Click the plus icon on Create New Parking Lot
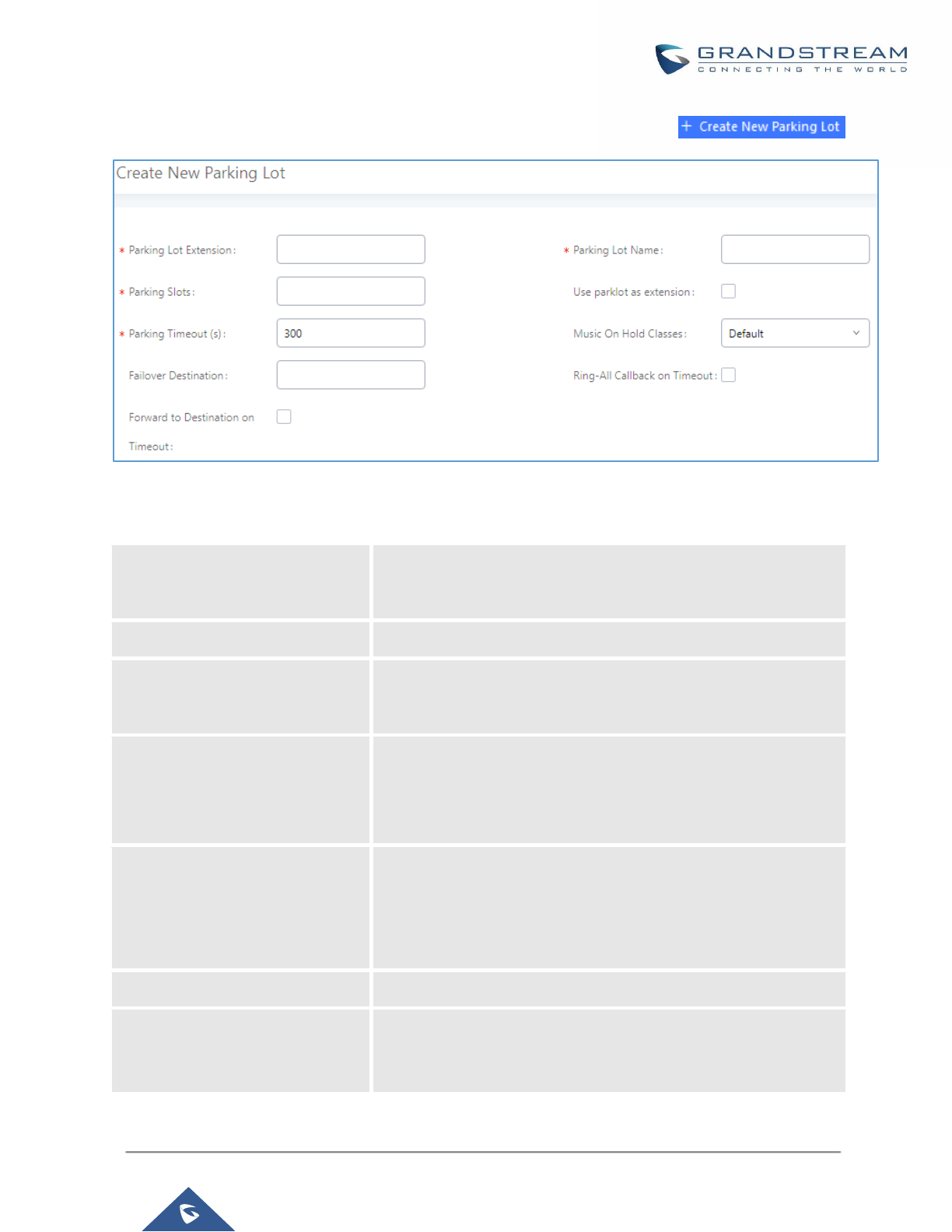The width and height of the screenshot is (952, 1232). 687,126
